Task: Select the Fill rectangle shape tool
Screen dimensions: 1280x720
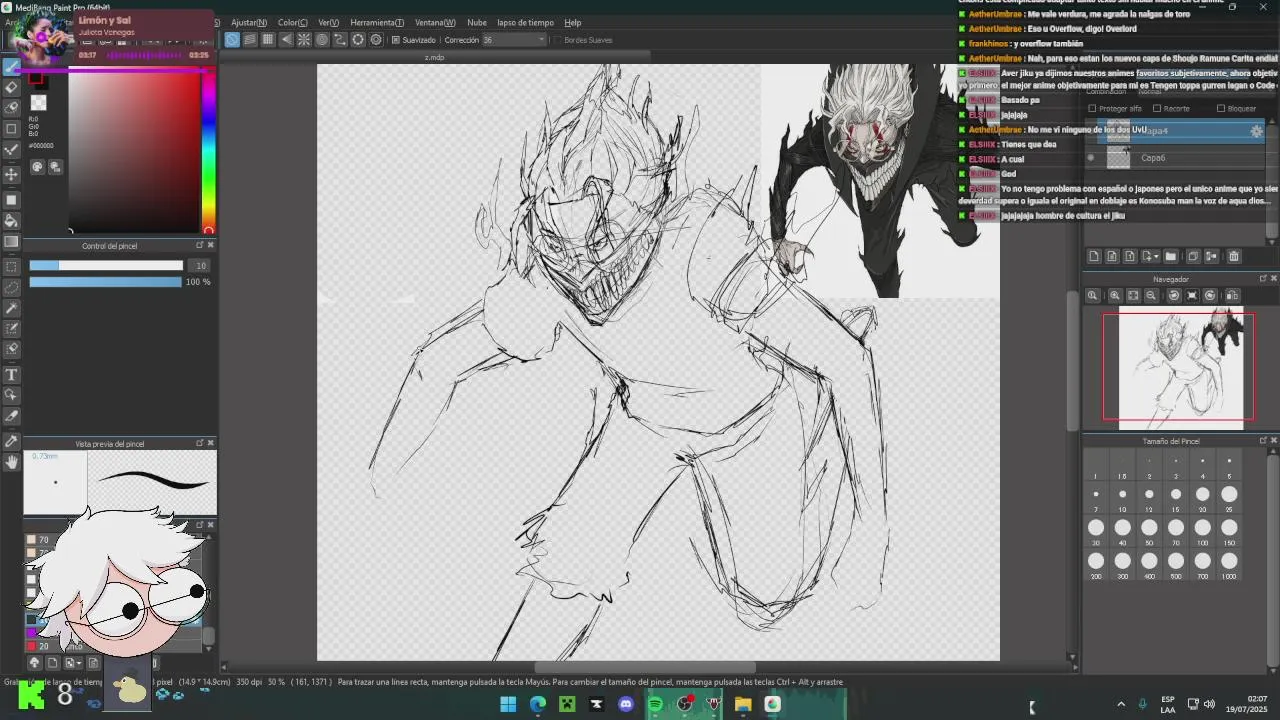Action: point(12,199)
